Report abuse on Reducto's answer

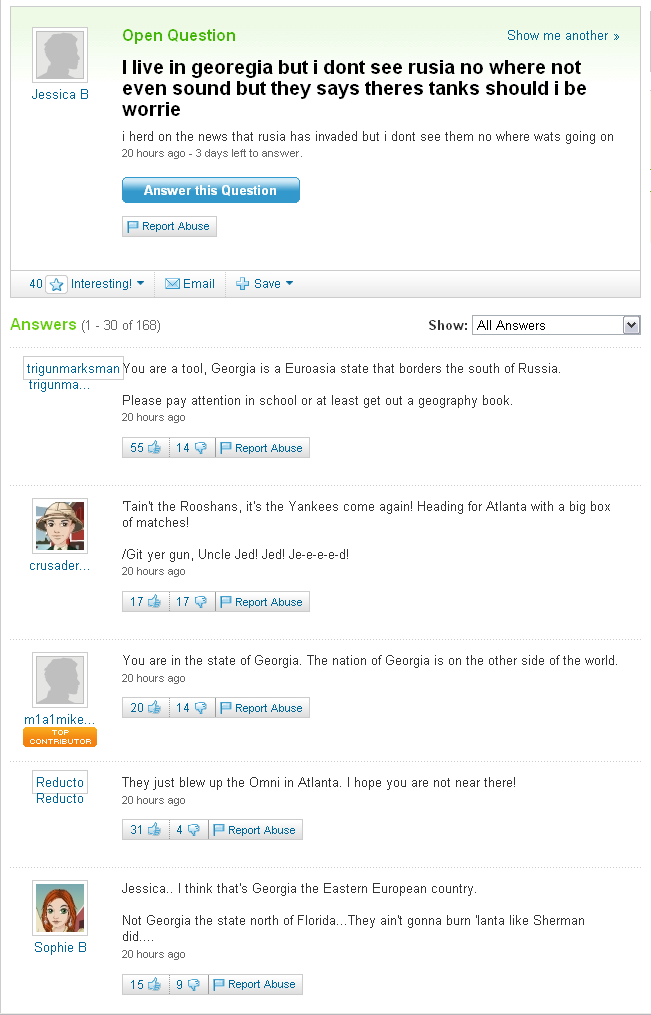[255, 830]
